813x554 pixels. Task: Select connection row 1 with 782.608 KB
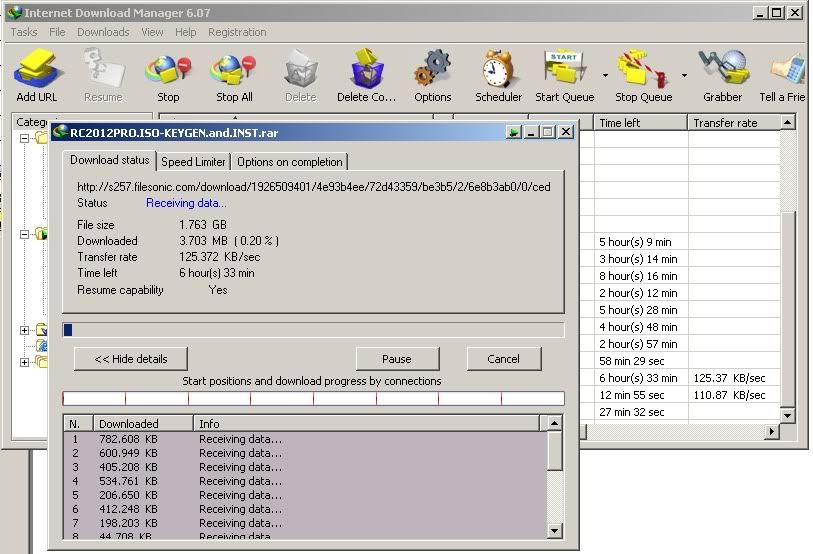[305, 439]
